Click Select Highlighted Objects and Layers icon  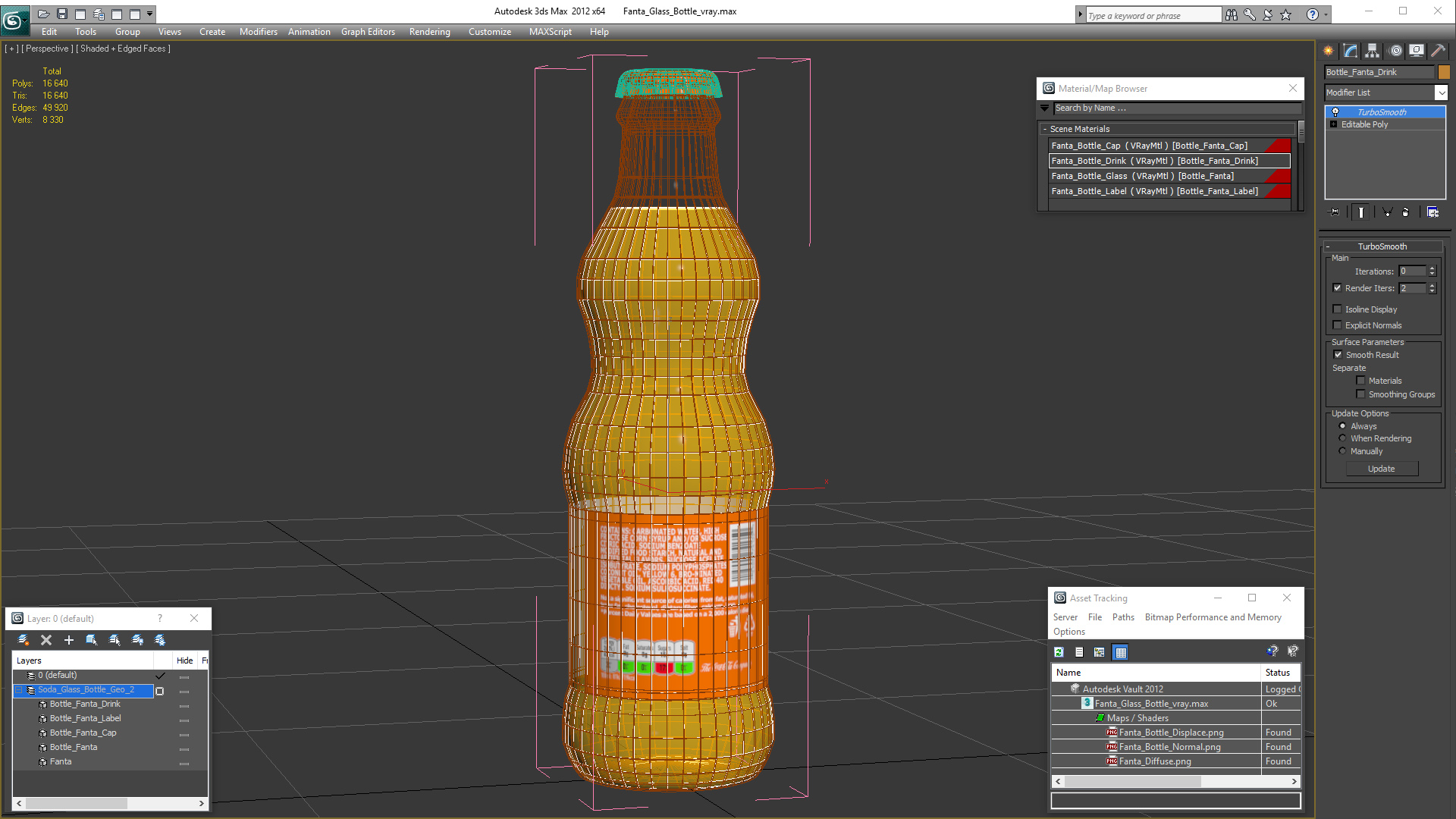pos(92,640)
